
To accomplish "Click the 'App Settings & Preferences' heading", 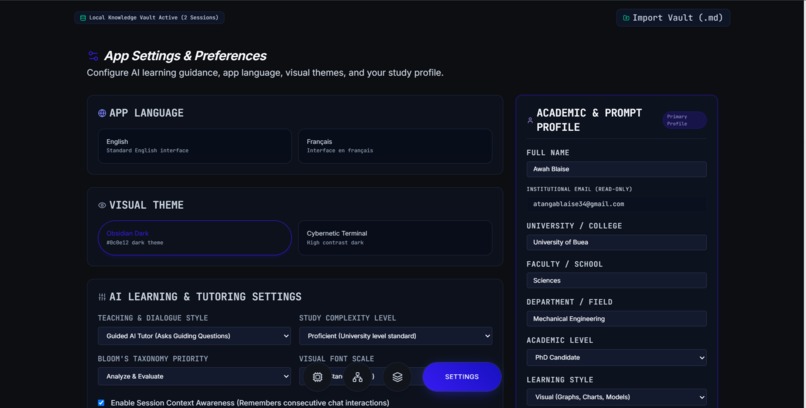I will (186, 55).
